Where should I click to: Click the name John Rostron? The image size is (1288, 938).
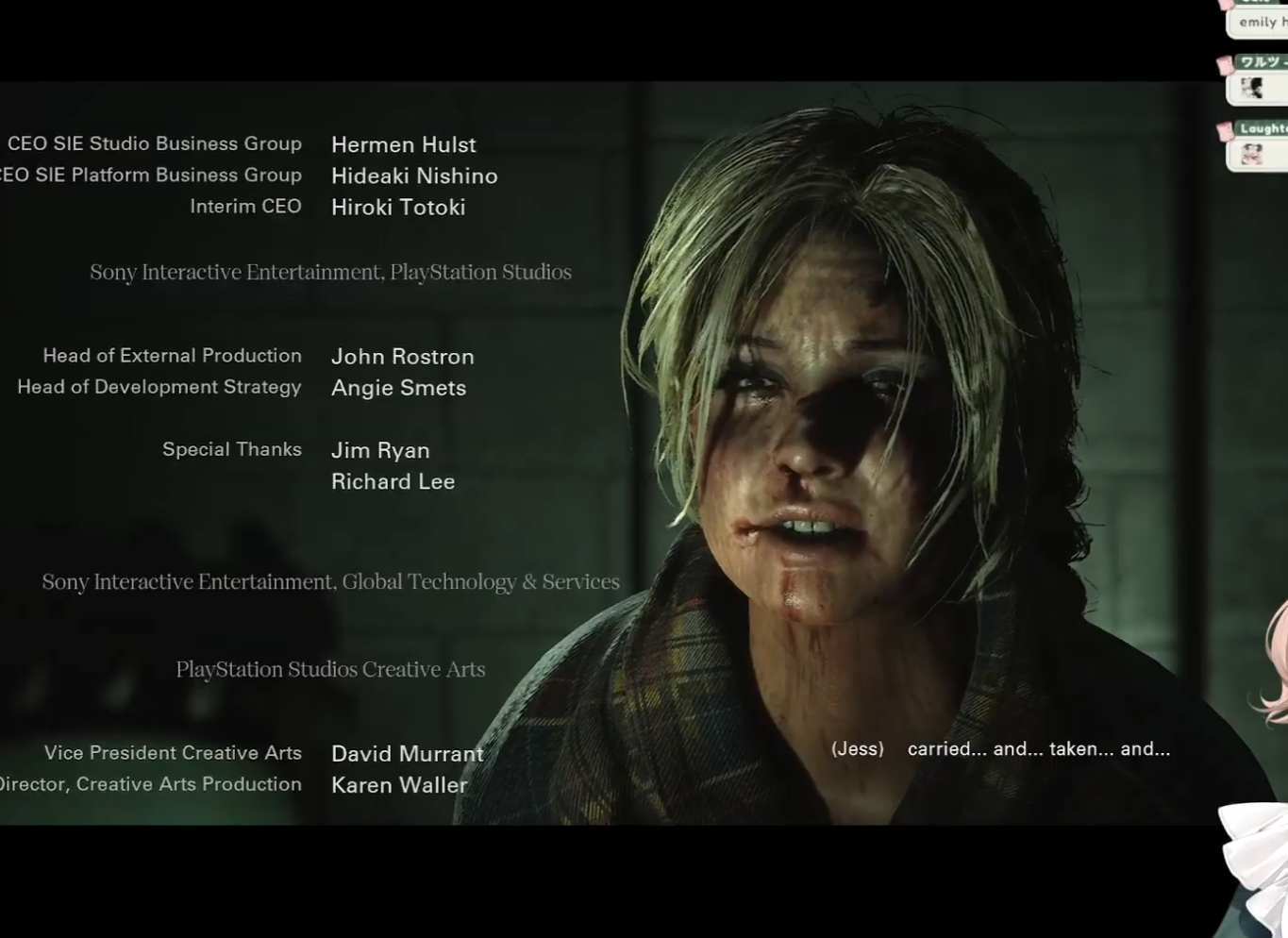(403, 357)
